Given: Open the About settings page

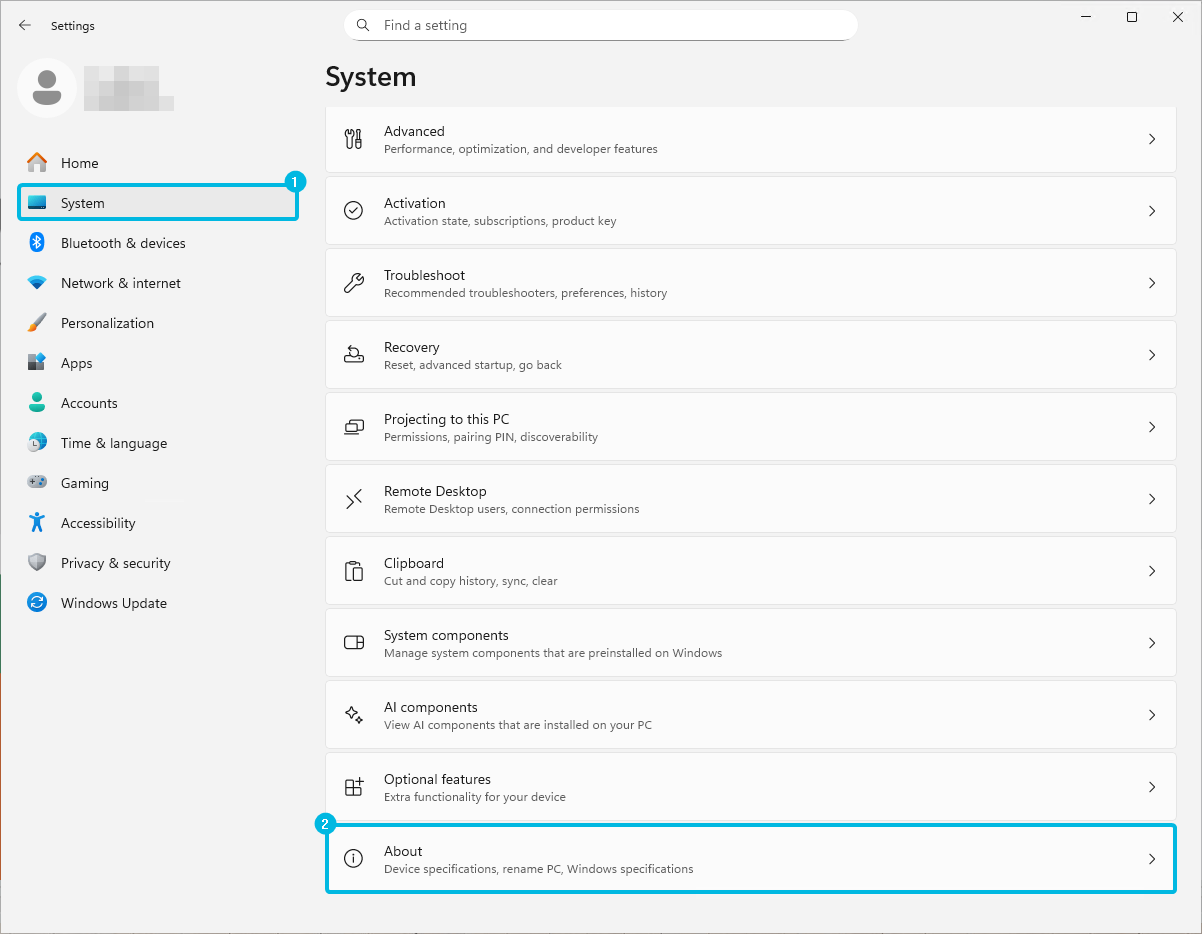Looking at the screenshot, I should click(x=751, y=859).
